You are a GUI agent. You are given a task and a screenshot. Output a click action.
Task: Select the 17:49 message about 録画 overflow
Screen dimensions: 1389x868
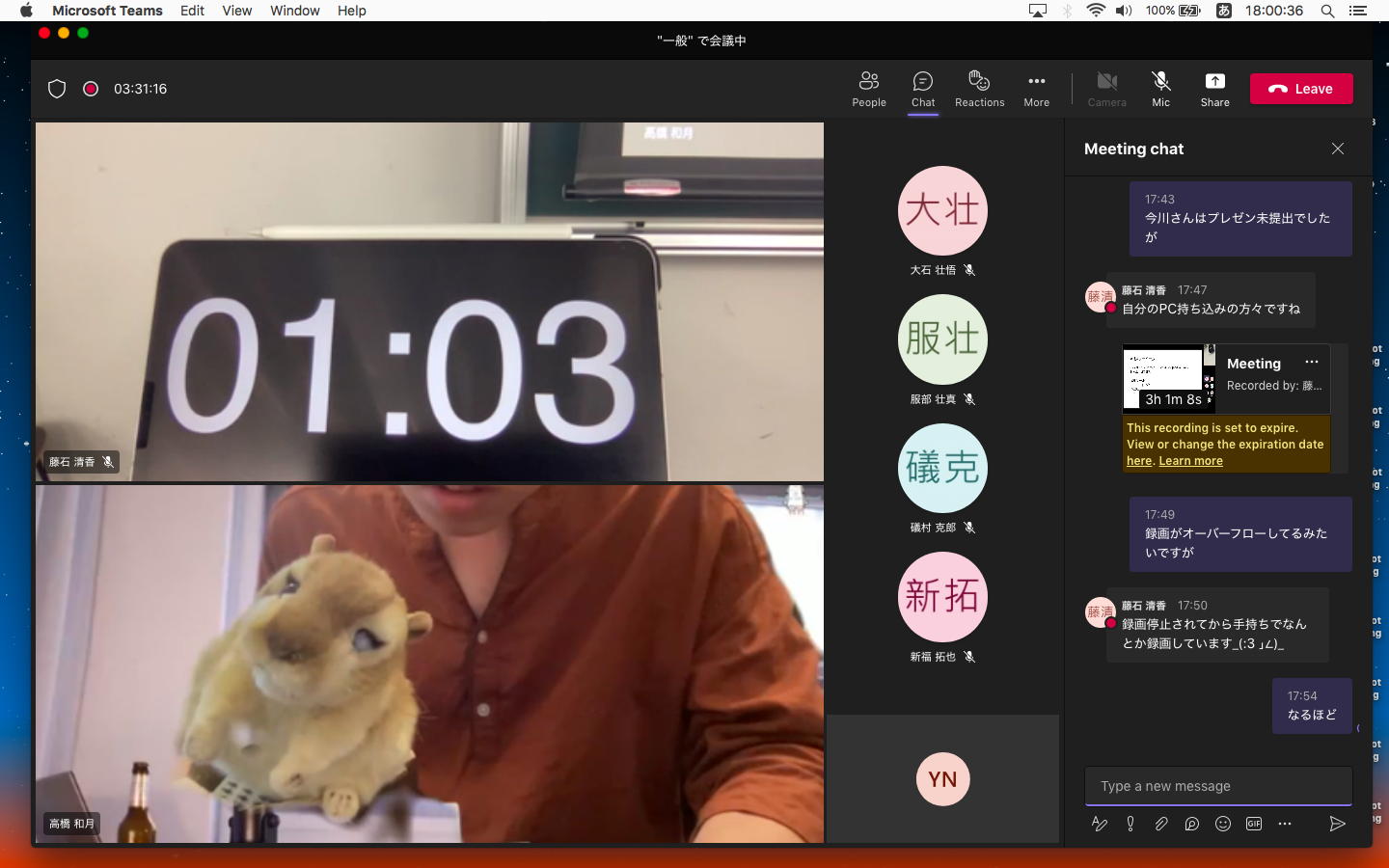(1240, 534)
